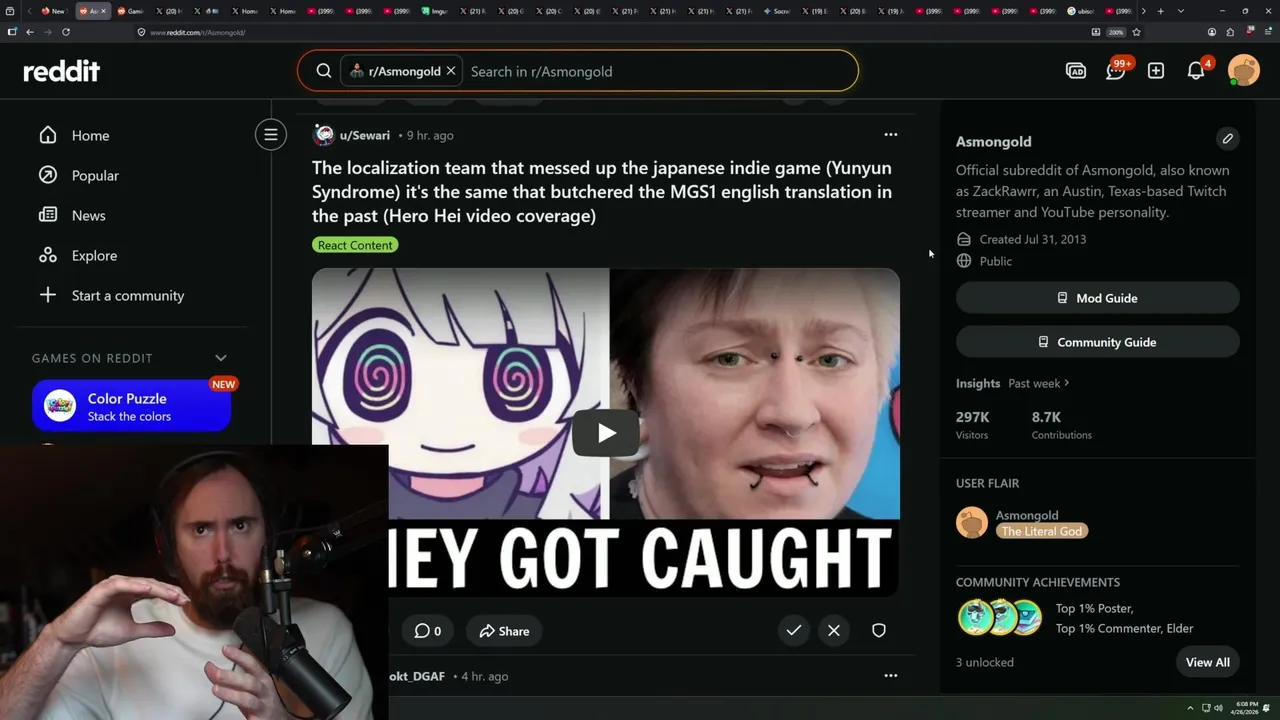Collapse the left navigation sidebar
This screenshot has height=720, width=1280.
coord(270,134)
